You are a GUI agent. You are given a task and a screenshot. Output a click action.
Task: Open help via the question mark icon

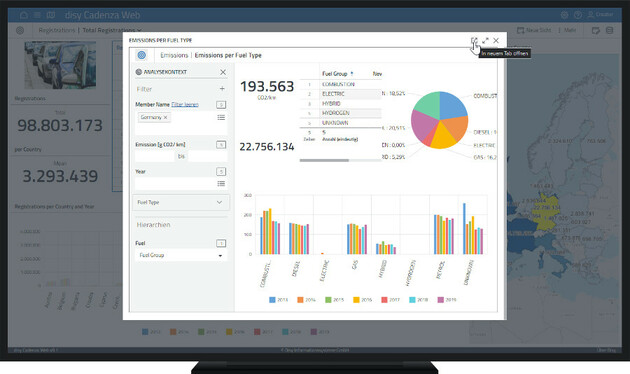tap(578, 15)
